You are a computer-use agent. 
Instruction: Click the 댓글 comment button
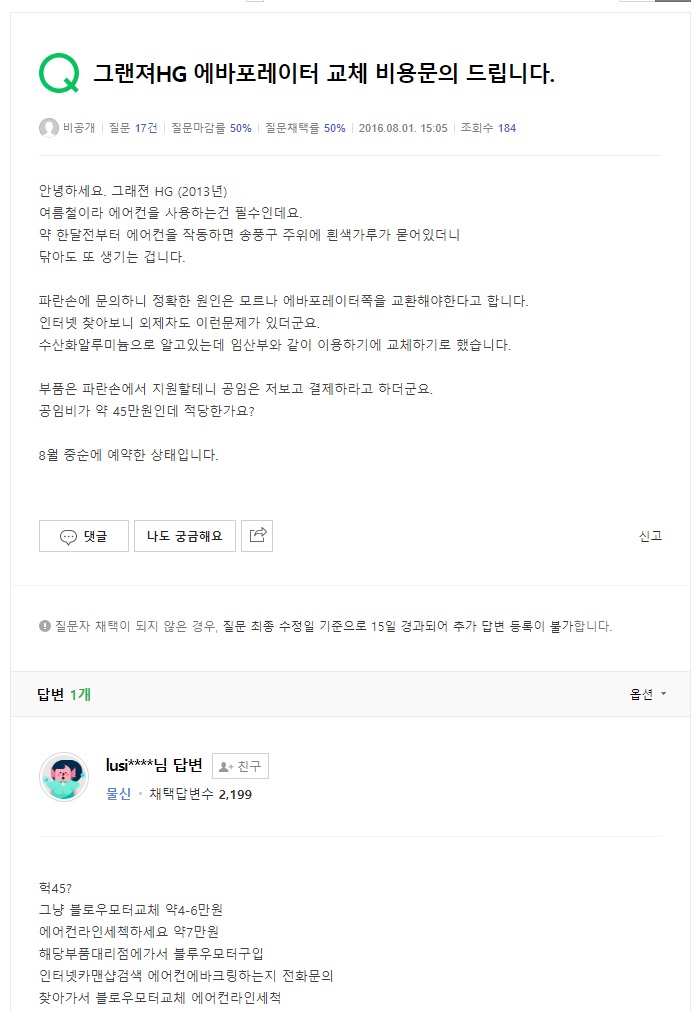[83, 536]
